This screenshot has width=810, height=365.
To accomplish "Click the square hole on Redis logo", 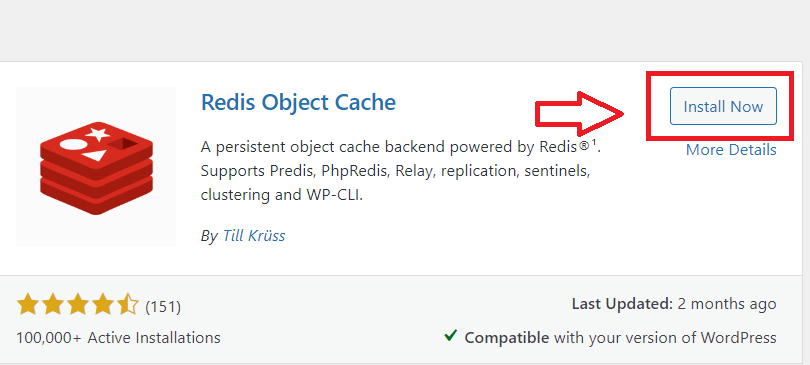I will point(123,144).
